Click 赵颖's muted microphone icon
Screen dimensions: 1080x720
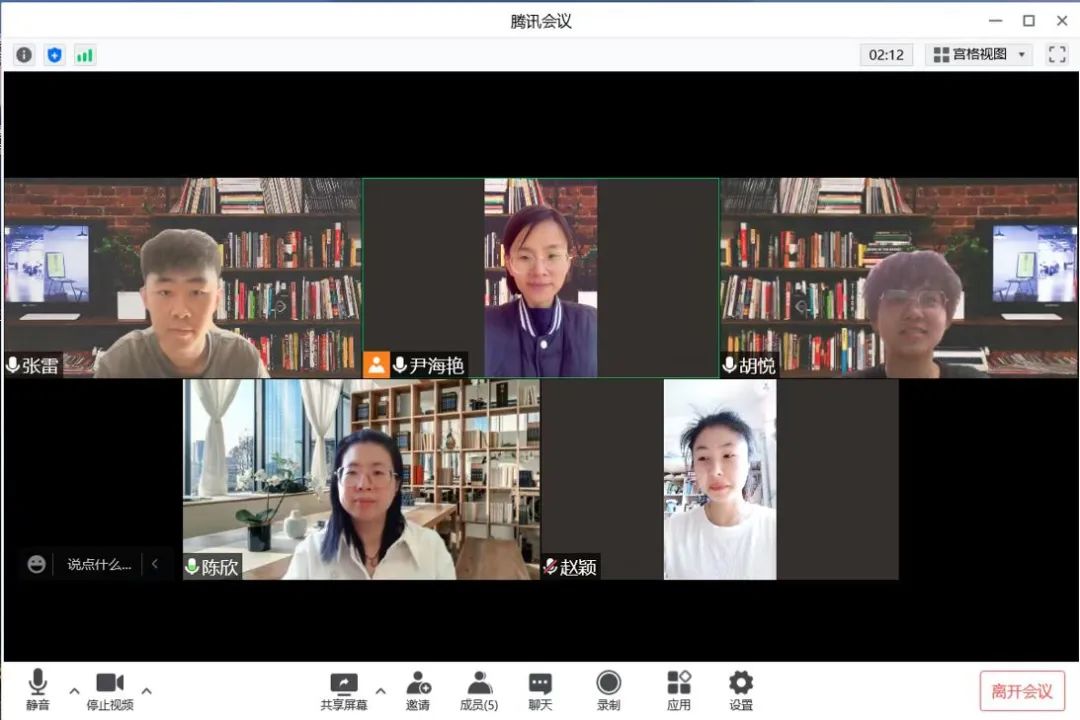550,566
